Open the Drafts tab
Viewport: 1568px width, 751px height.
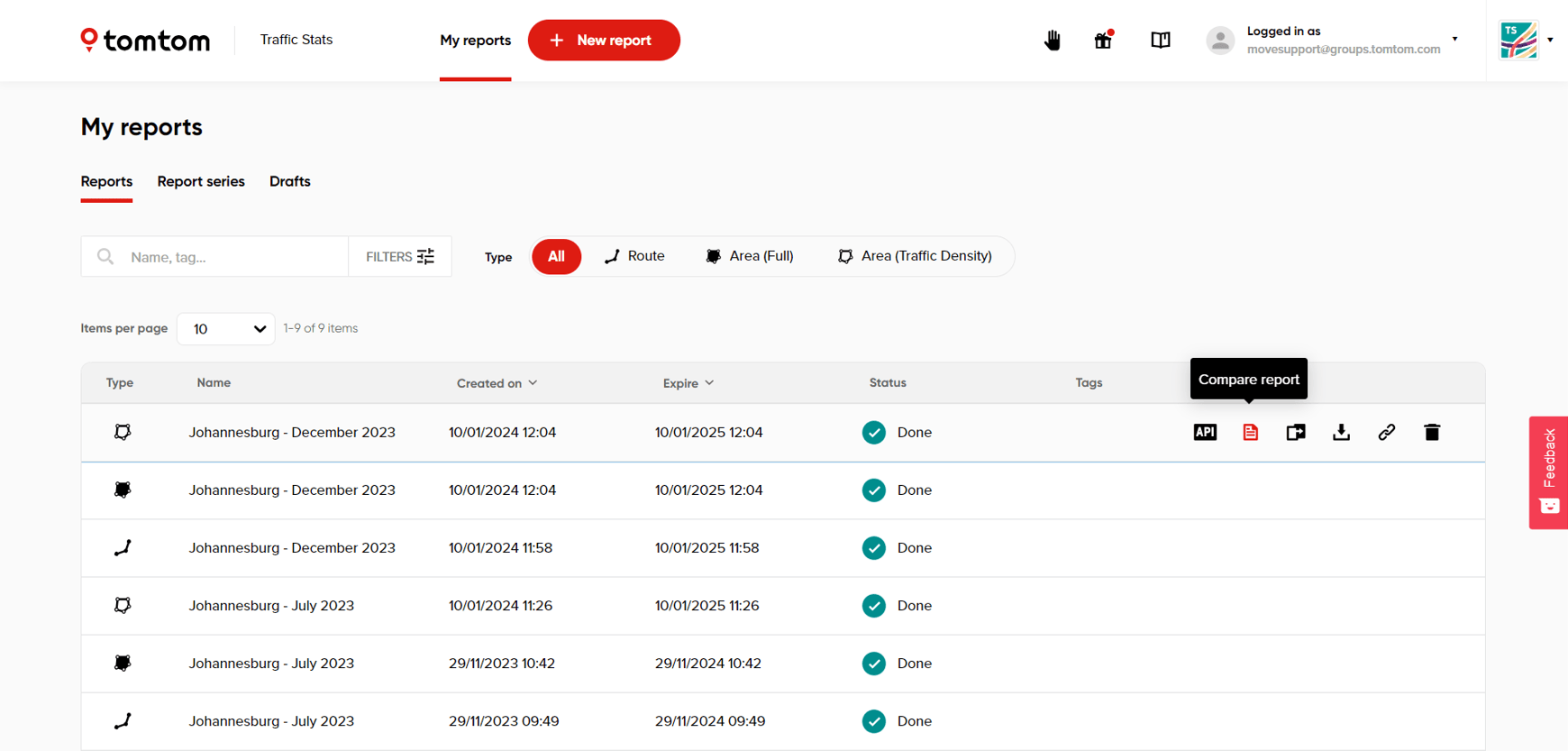click(289, 182)
